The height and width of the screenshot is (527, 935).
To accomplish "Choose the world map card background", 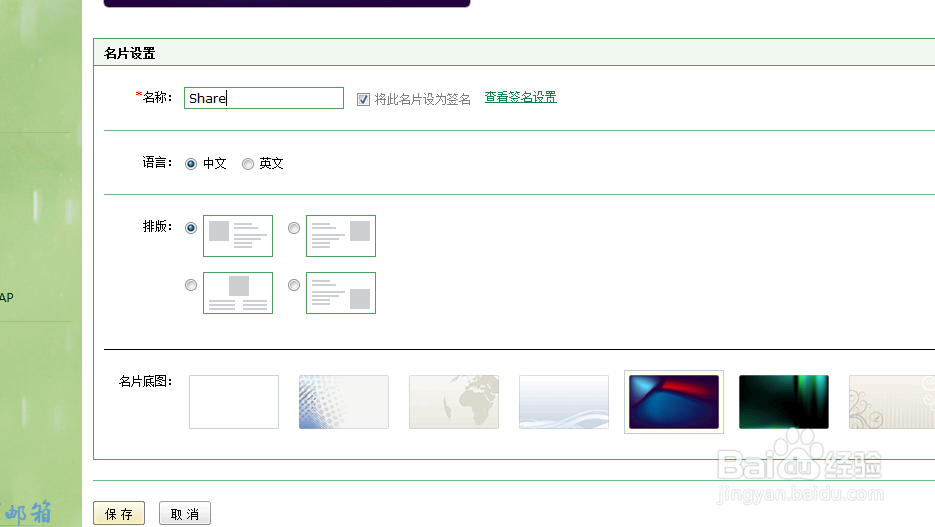I will tap(454, 402).
